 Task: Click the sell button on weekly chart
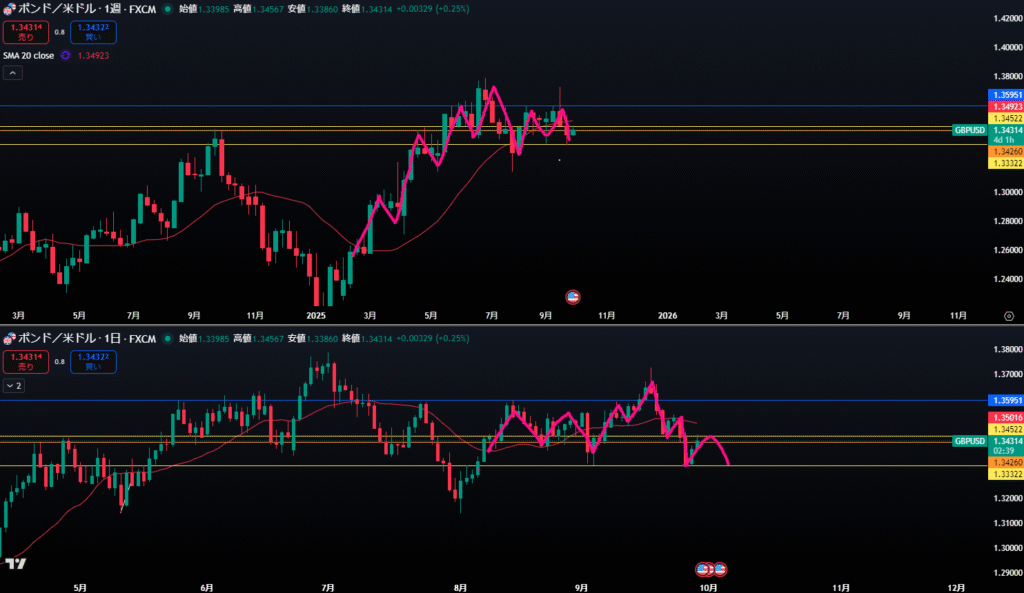click(24, 32)
